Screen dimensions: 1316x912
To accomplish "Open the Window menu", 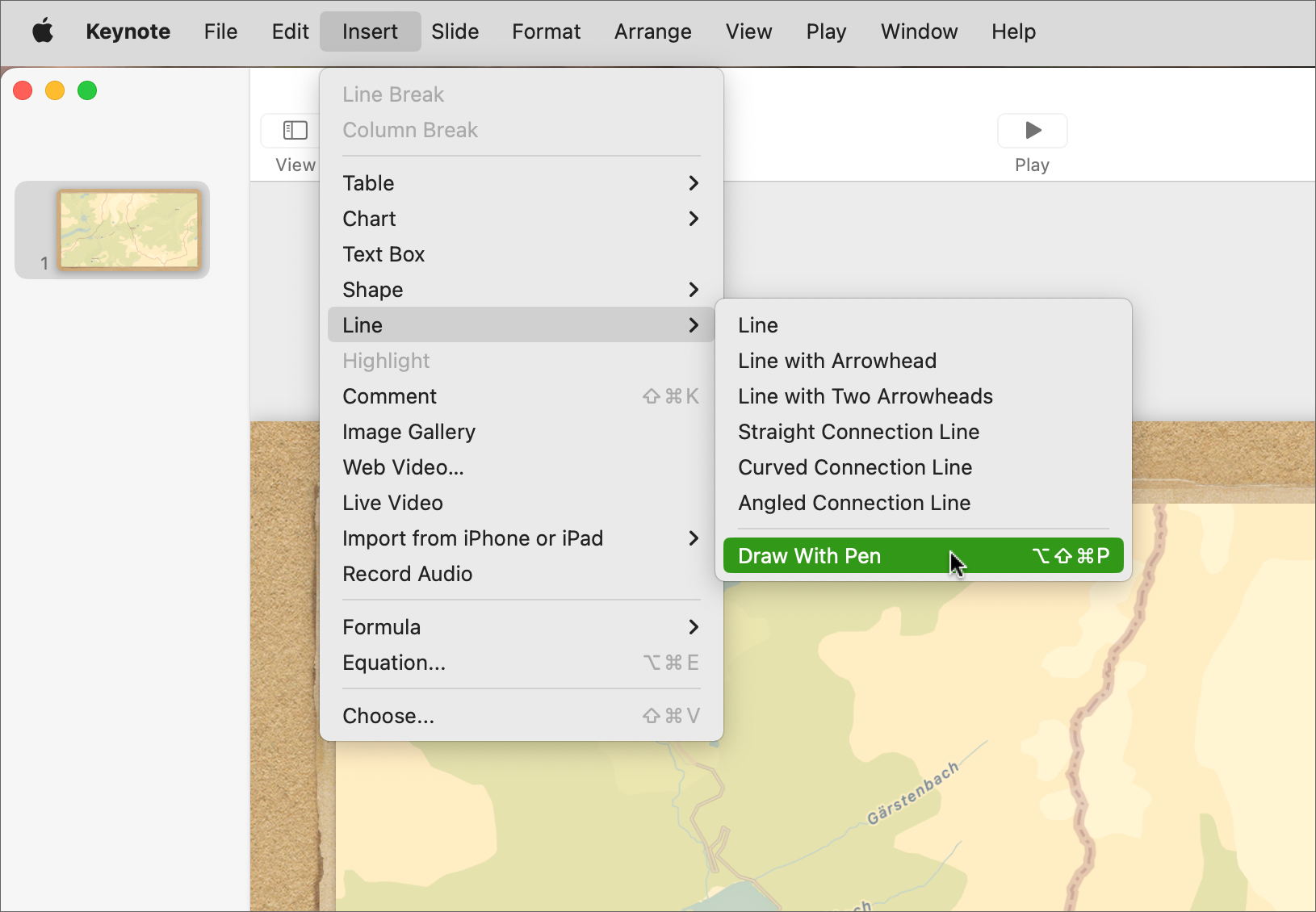I will click(x=919, y=31).
